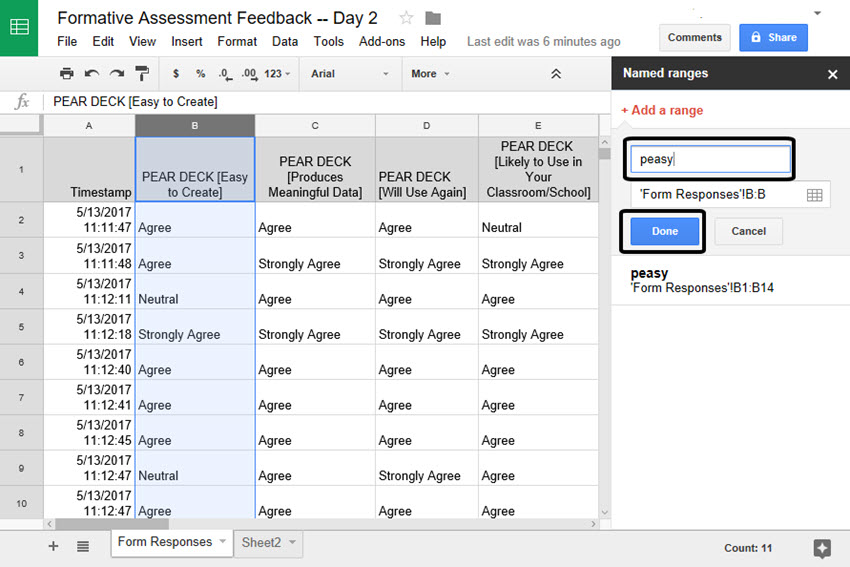Undo the last action
The height and width of the screenshot is (567, 850).
(92, 73)
